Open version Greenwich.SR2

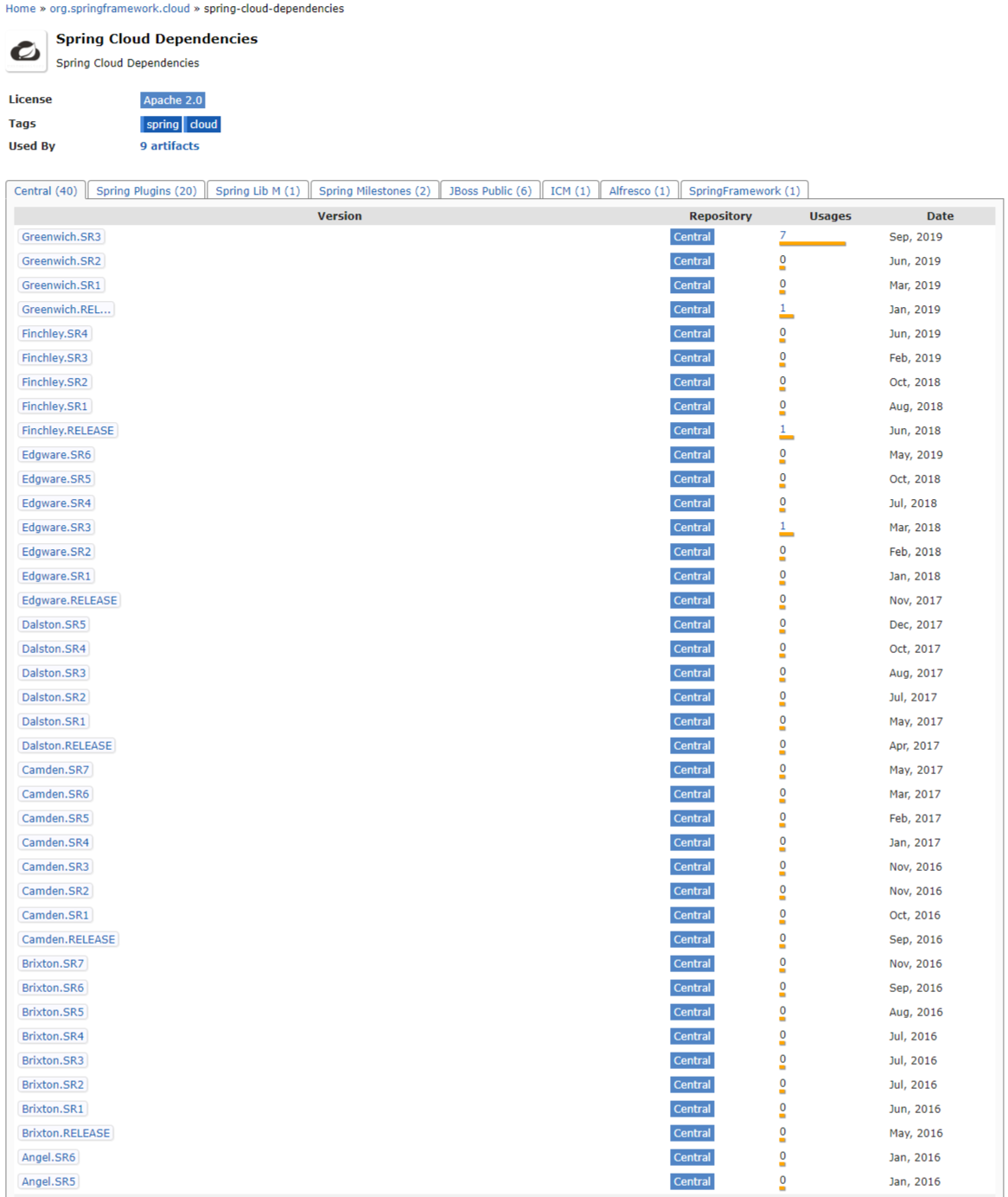[x=61, y=261]
